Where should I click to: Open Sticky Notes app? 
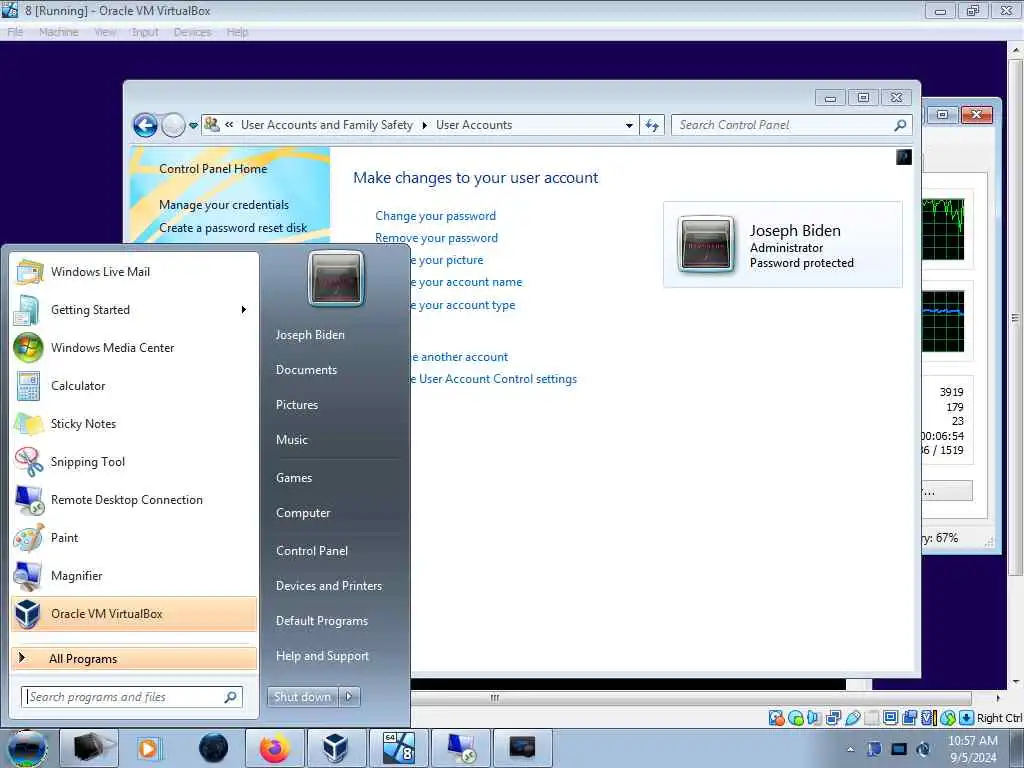point(134,424)
